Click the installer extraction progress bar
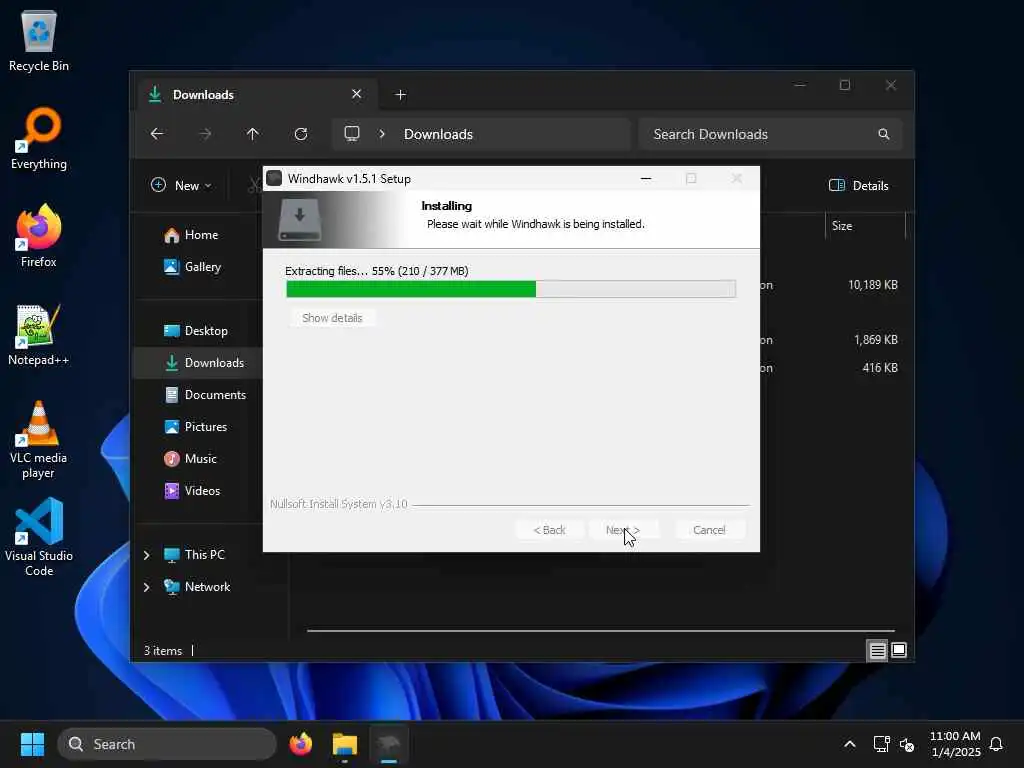Viewport: 1024px width, 768px height. point(511,289)
